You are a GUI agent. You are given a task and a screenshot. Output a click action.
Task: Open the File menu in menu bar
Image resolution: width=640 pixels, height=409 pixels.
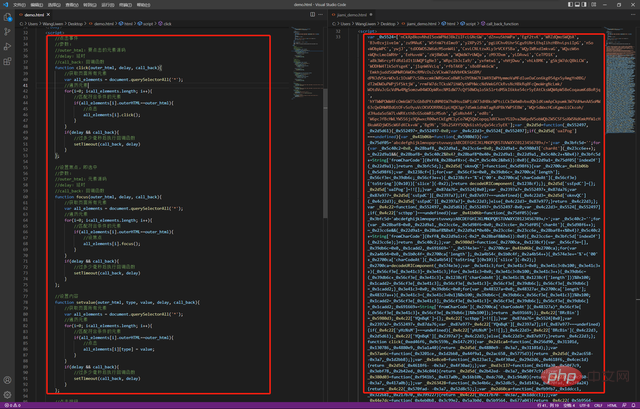[x=20, y=5]
